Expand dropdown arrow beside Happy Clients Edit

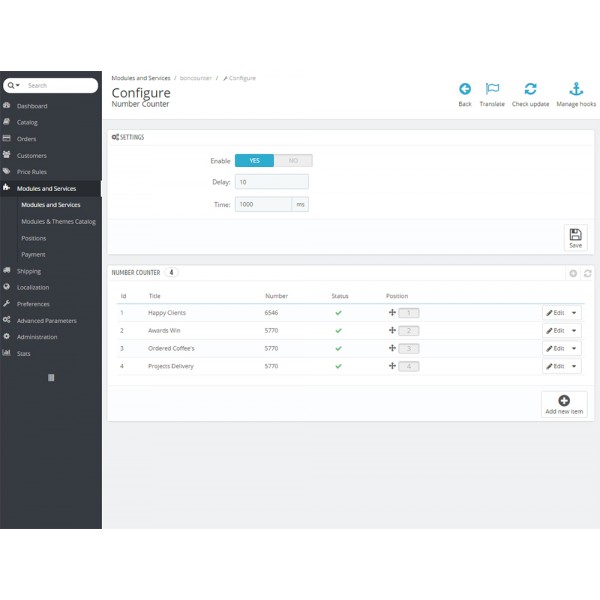tap(574, 313)
